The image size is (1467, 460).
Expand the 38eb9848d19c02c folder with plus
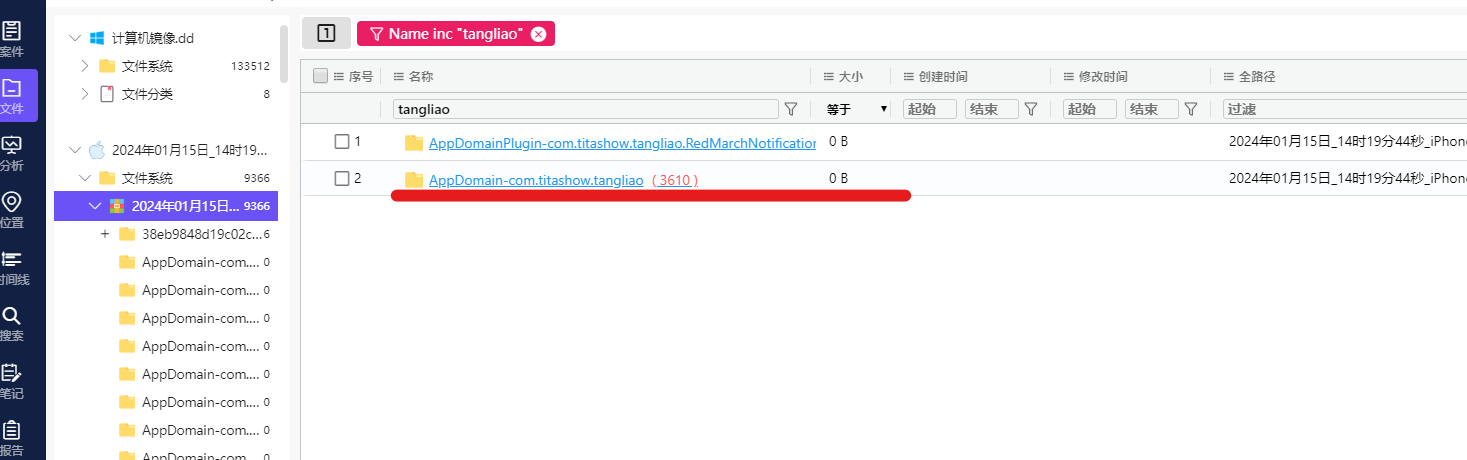pos(105,234)
